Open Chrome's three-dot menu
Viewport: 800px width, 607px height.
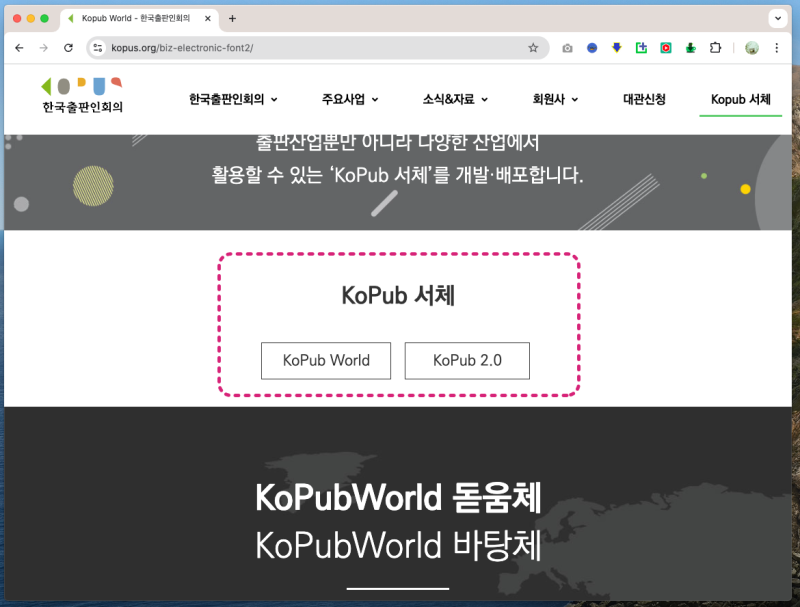pyautogui.click(x=777, y=48)
